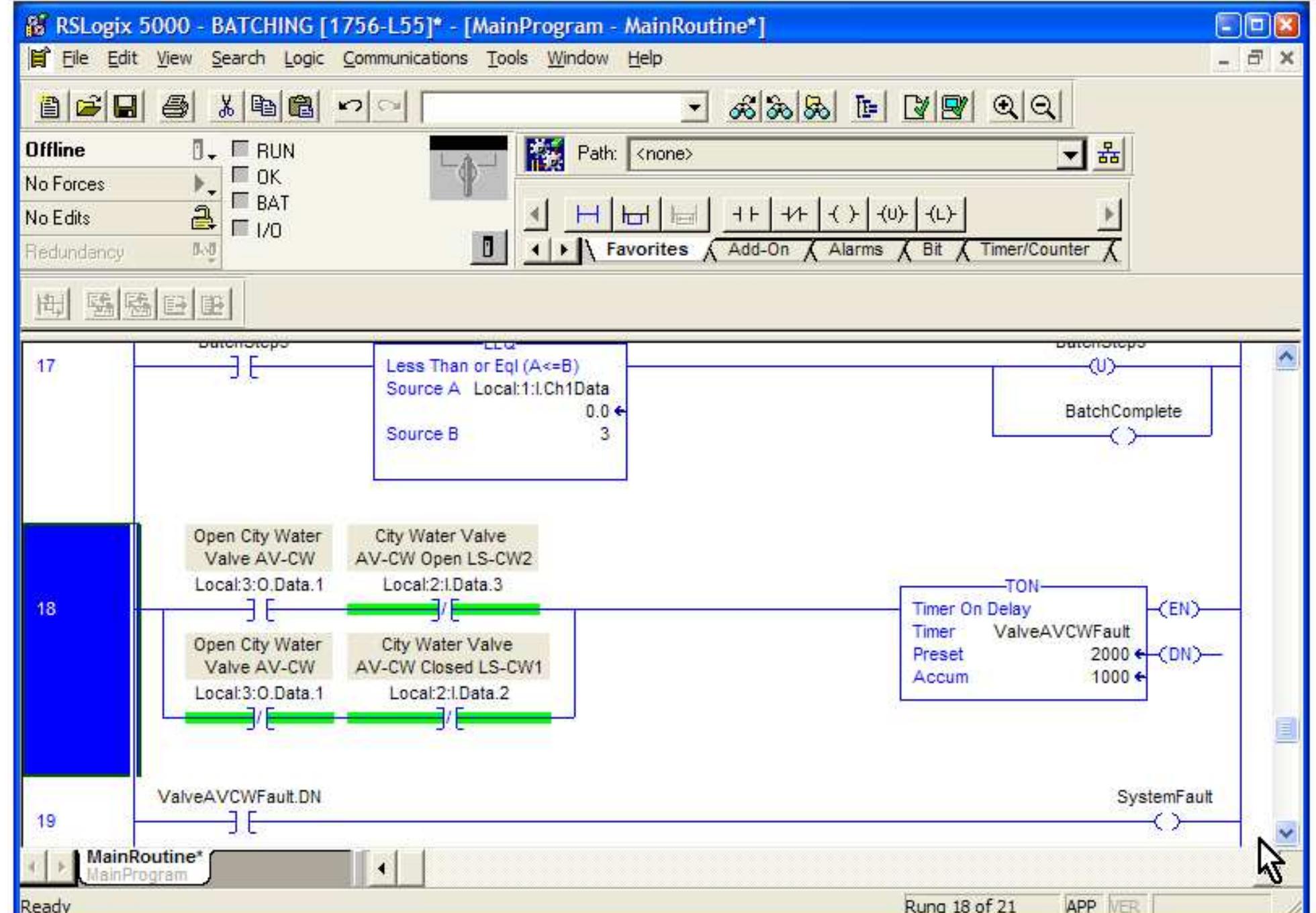Toggle the BAT status checkbox
1316x913 pixels.
pyautogui.click(x=240, y=201)
